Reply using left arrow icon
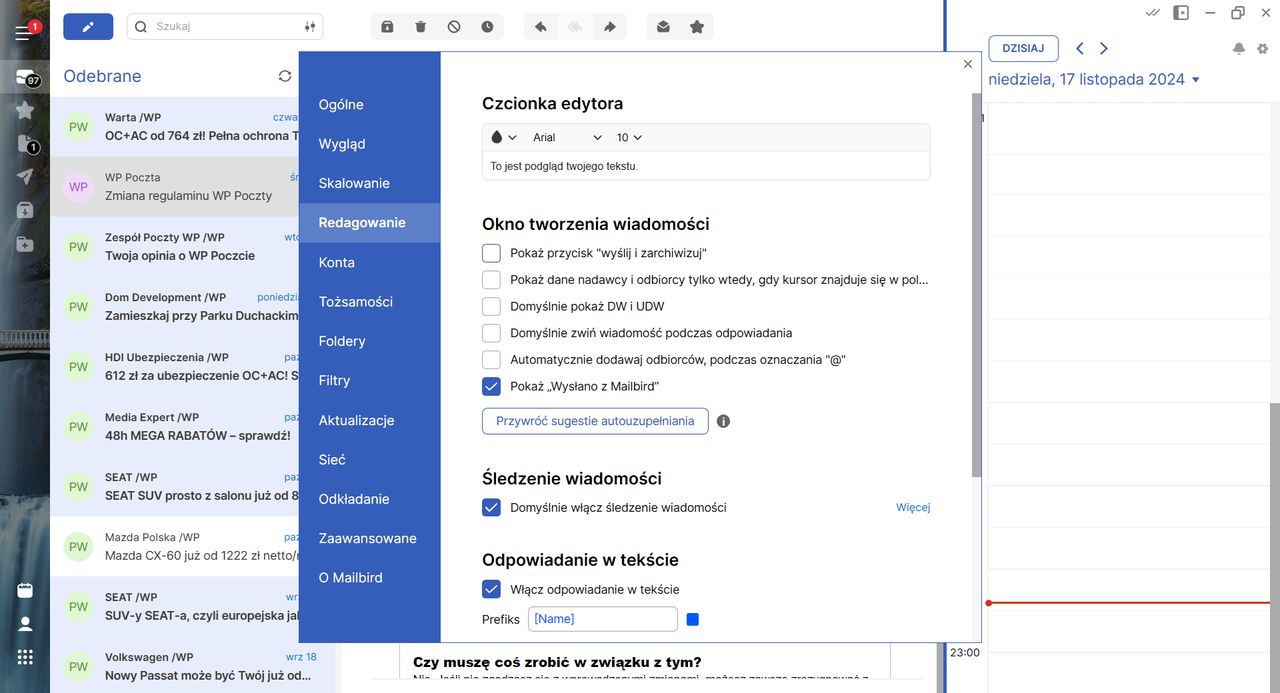 coord(541,27)
